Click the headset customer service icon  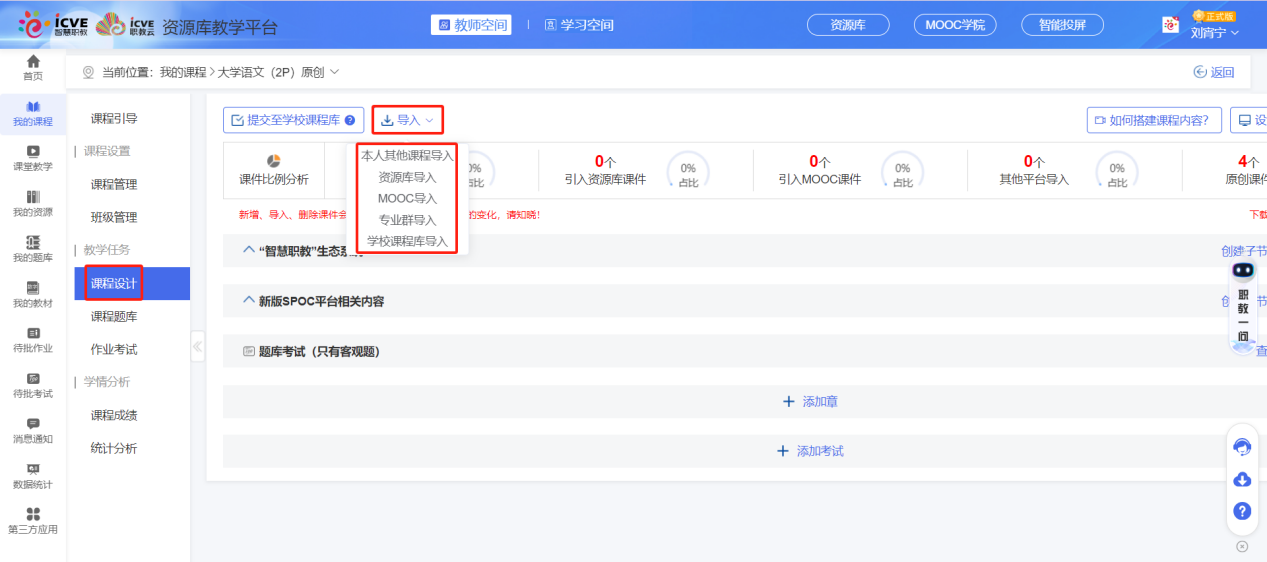coord(1242,447)
